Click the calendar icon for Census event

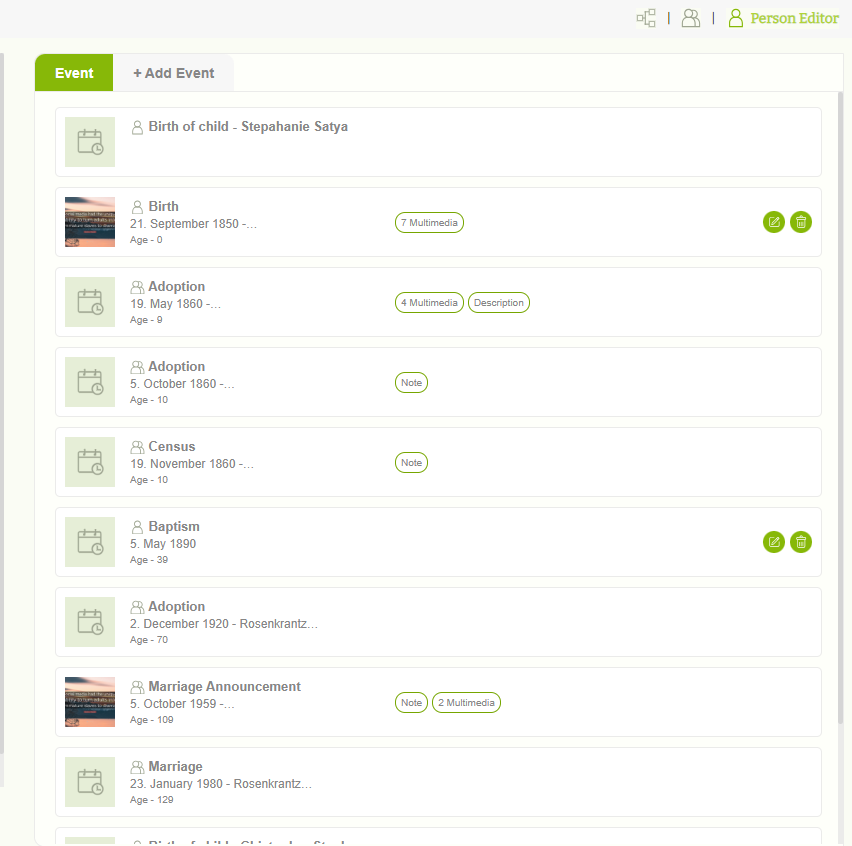(x=89, y=462)
